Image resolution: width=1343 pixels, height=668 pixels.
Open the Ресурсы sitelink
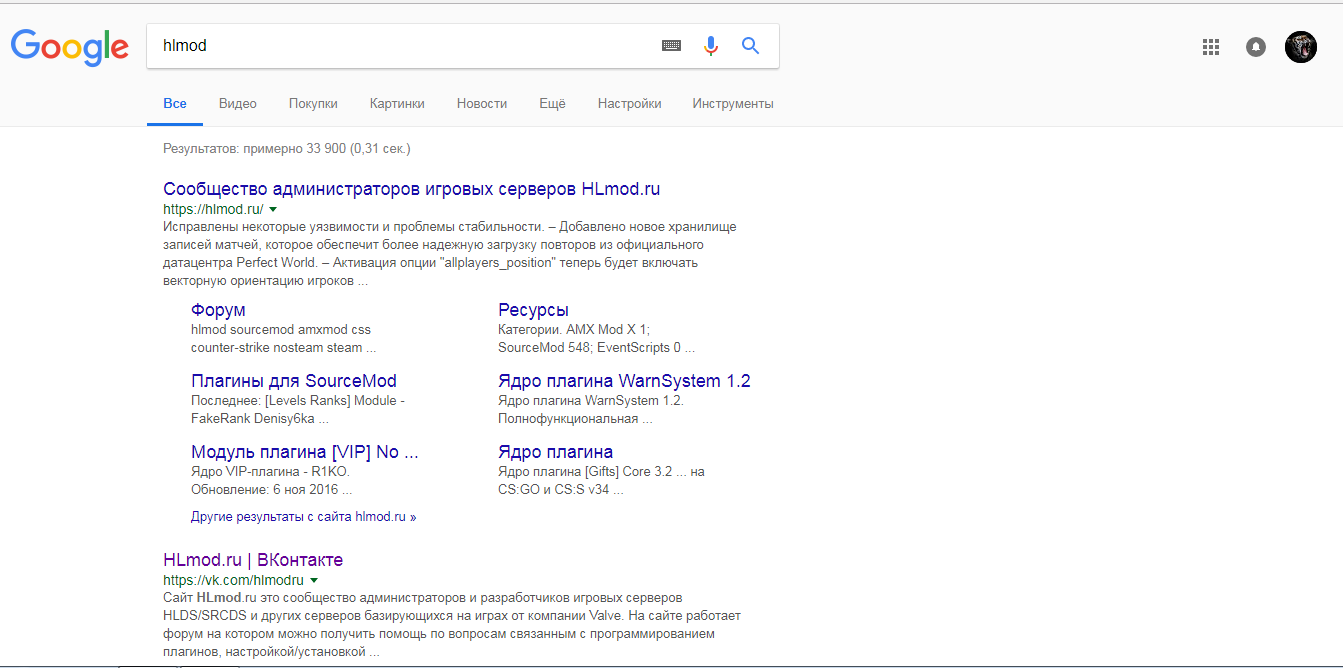pyautogui.click(x=534, y=310)
